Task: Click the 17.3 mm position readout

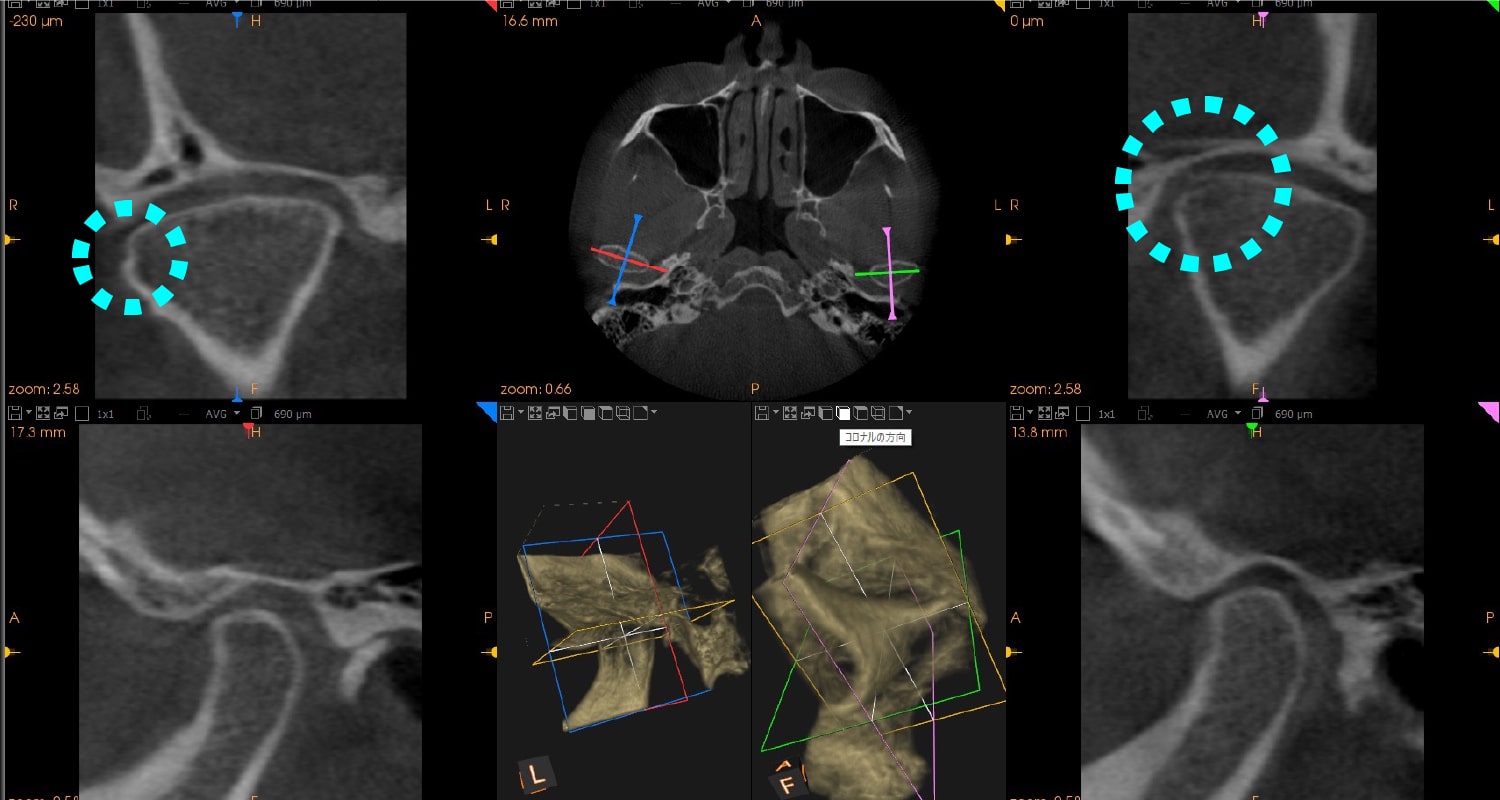Action: [x=38, y=433]
